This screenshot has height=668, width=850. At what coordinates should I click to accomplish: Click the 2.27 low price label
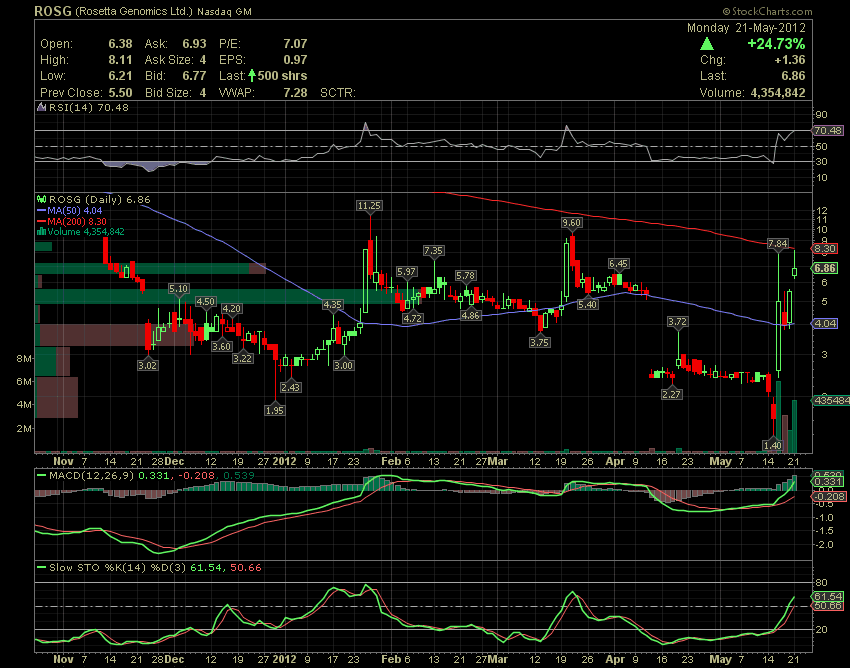pos(672,395)
